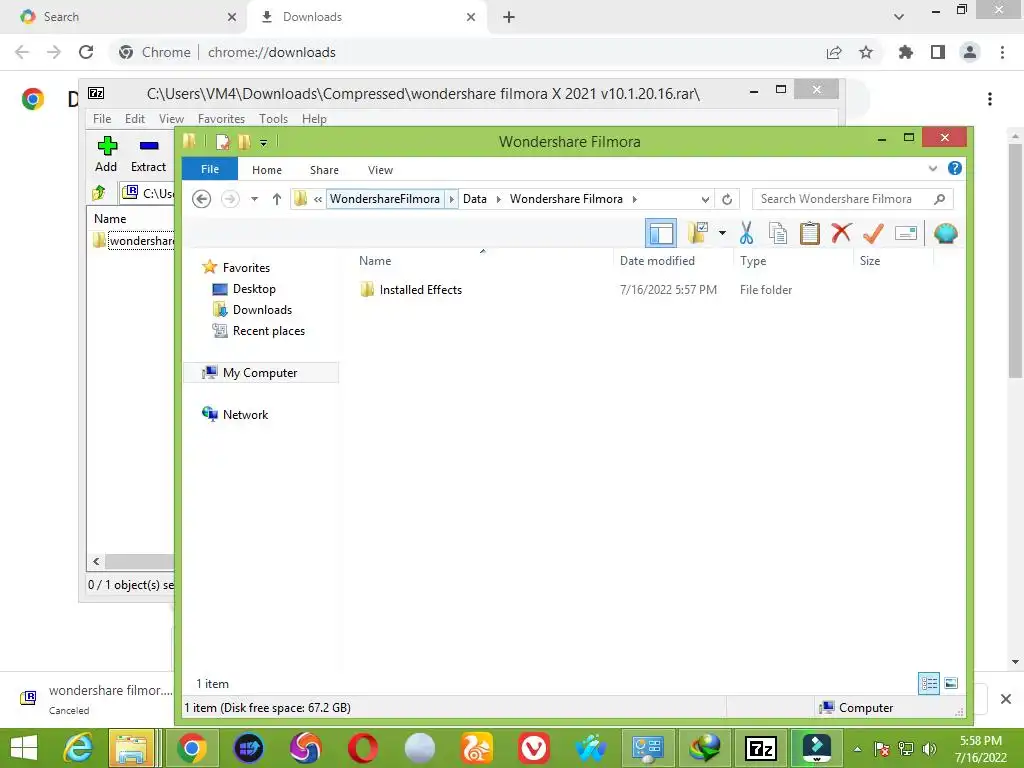Toggle the navigation pane layout button

(x=661, y=233)
